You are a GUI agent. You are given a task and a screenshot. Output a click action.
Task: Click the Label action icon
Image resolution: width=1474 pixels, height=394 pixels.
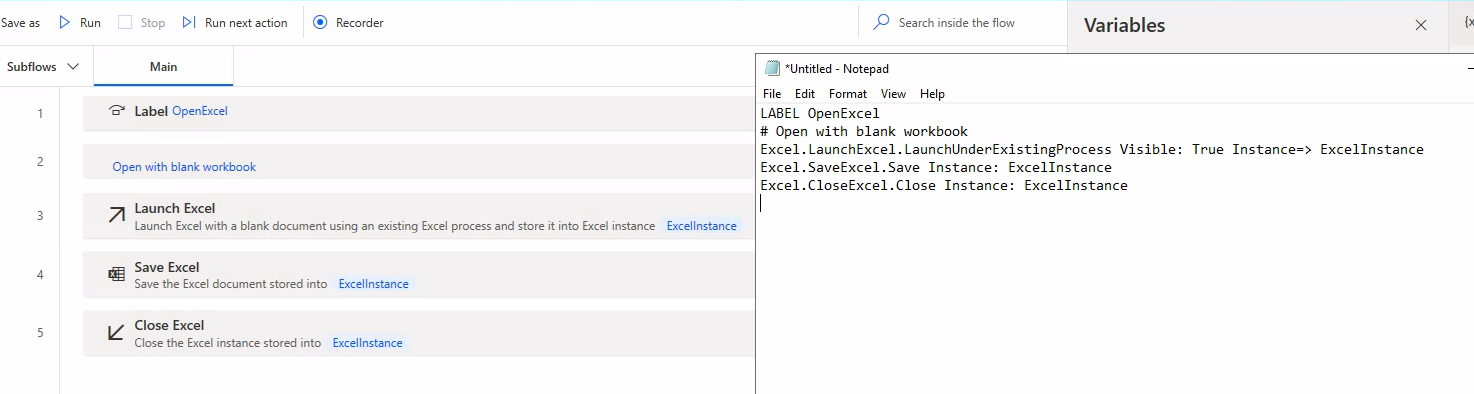pyautogui.click(x=117, y=111)
